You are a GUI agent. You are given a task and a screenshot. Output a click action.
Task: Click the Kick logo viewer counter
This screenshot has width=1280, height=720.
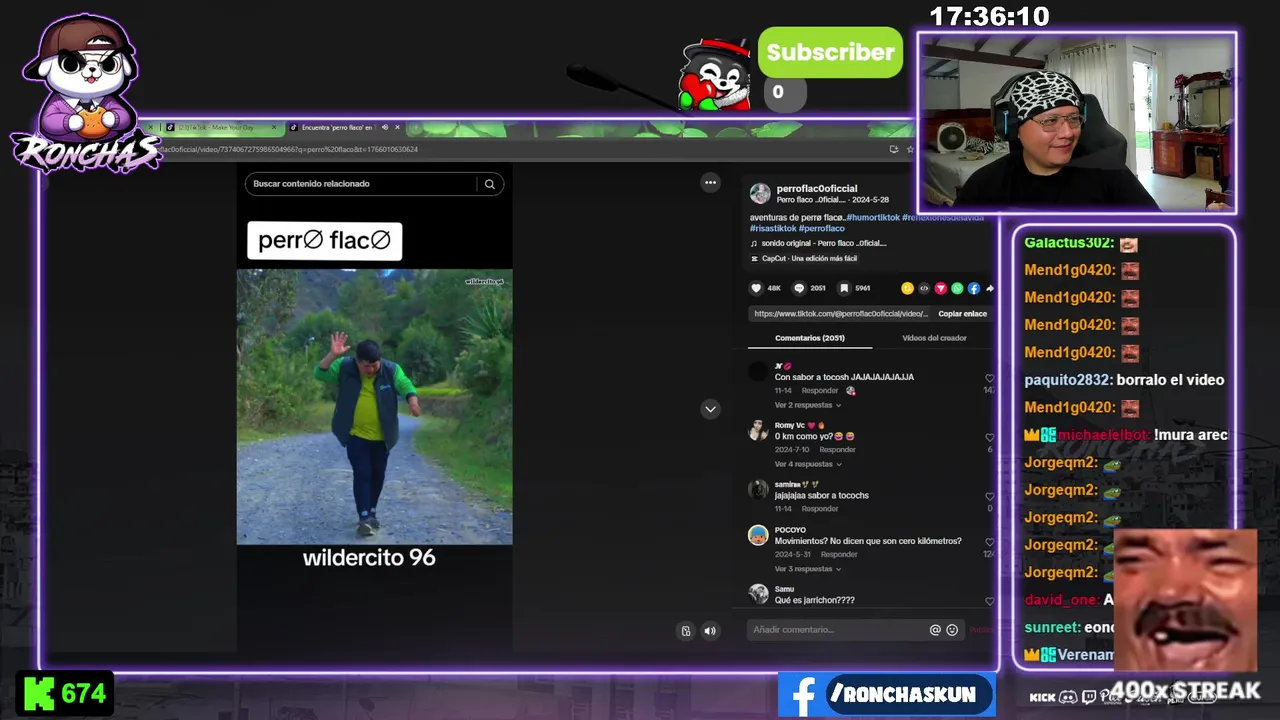(x=64, y=694)
